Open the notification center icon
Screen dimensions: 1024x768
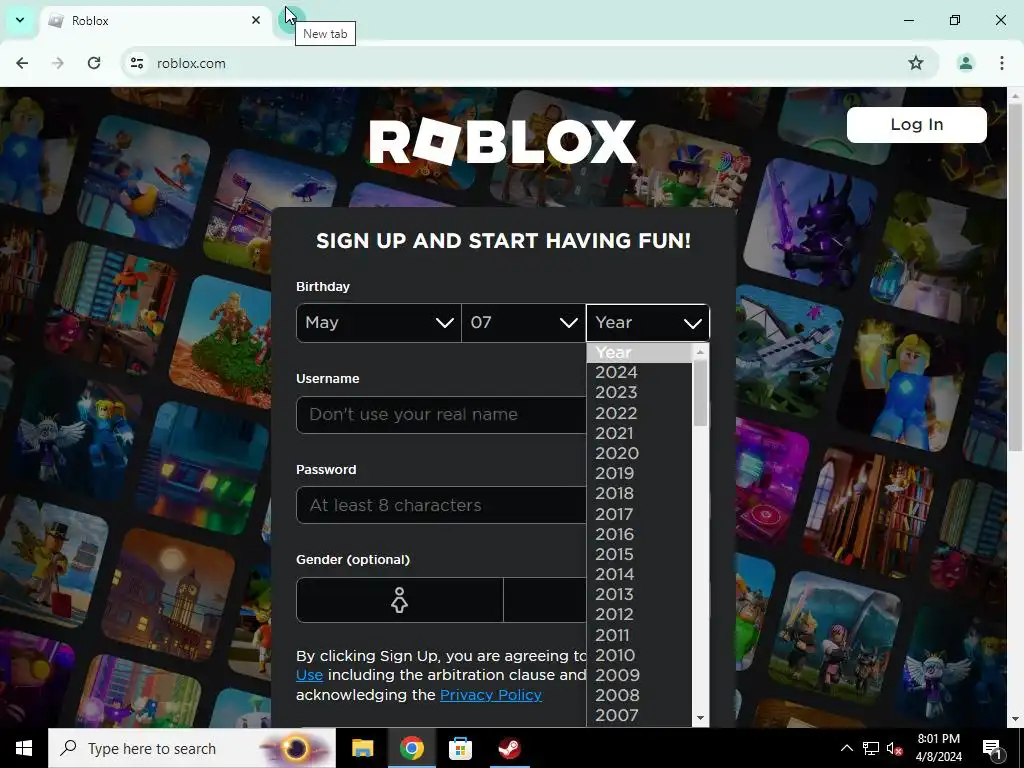(x=993, y=748)
